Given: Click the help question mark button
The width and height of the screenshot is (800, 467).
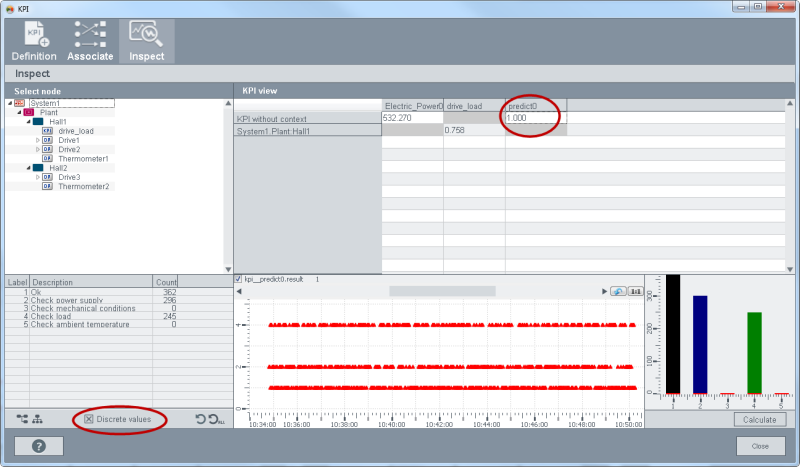Looking at the screenshot, I should (39, 446).
